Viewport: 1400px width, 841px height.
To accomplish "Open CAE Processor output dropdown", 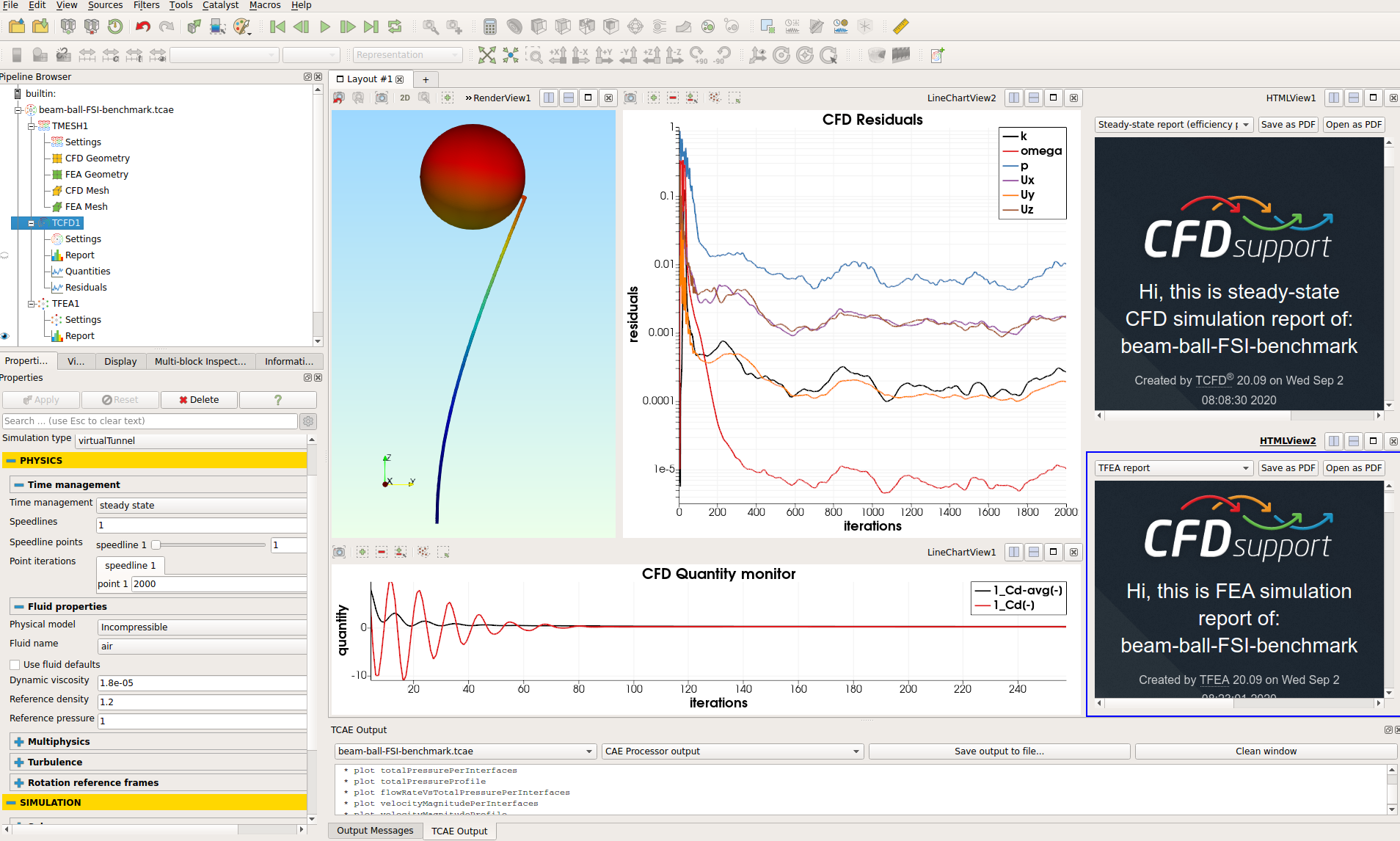I will [x=732, y=751].
